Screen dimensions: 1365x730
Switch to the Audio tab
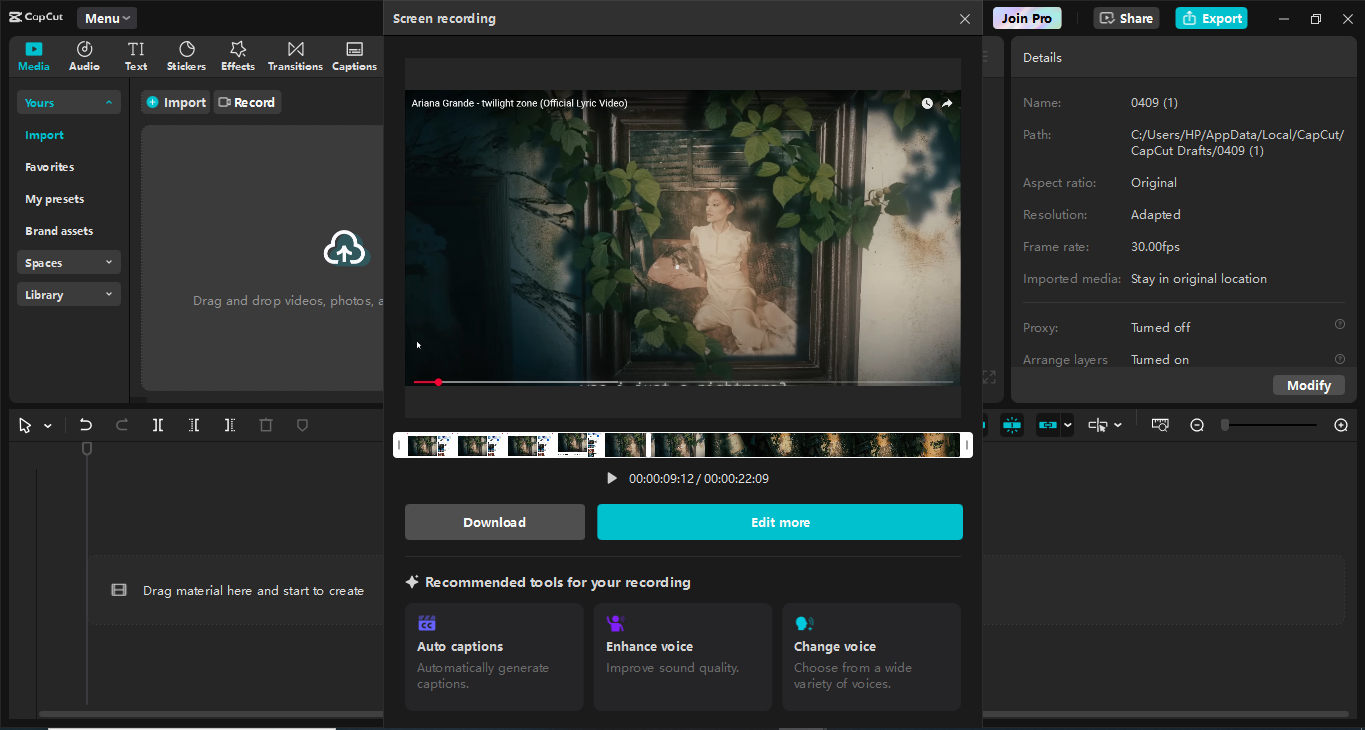[x=84, y=55]
